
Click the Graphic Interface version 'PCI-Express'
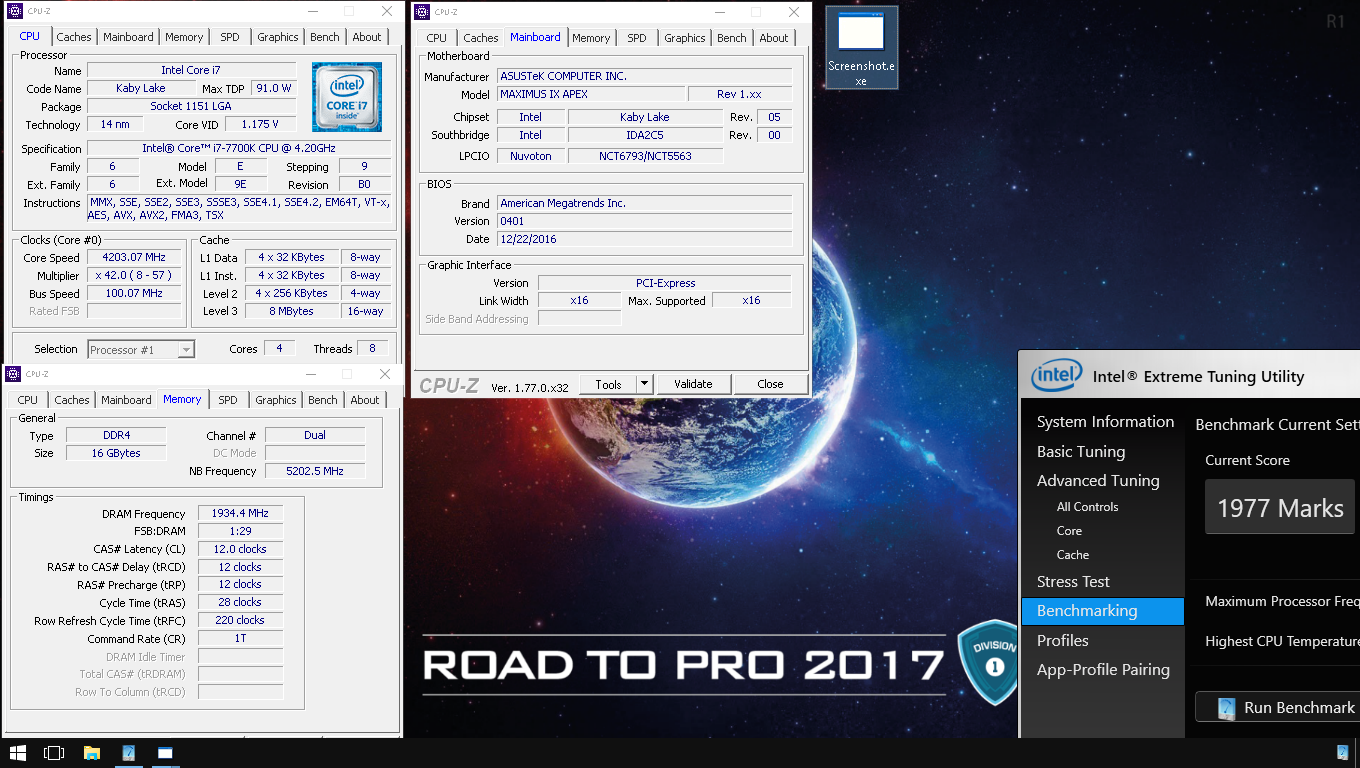coord(665,283)
